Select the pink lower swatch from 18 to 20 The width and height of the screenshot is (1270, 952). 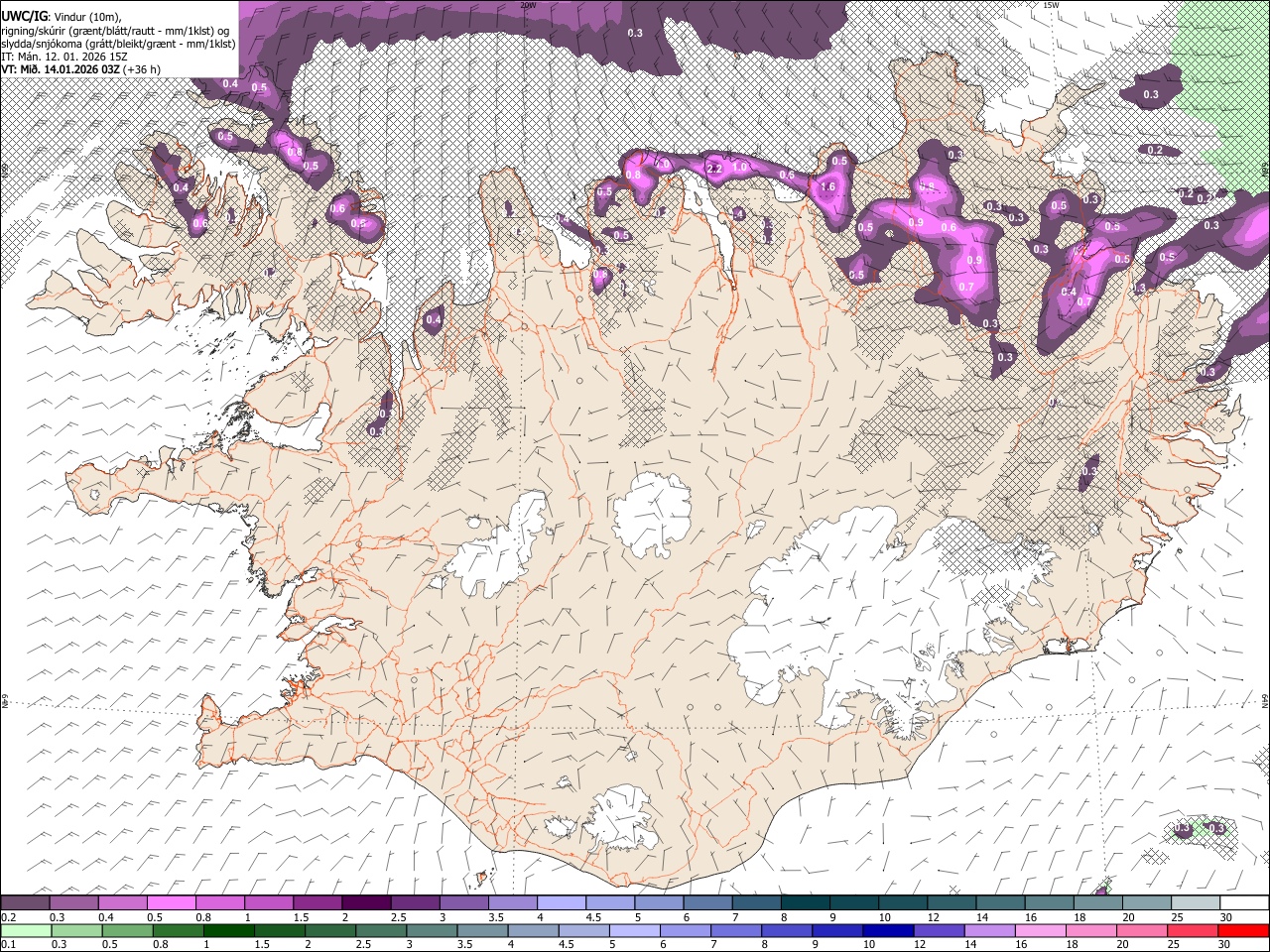pyautogui.click(x=1089, y=930)
